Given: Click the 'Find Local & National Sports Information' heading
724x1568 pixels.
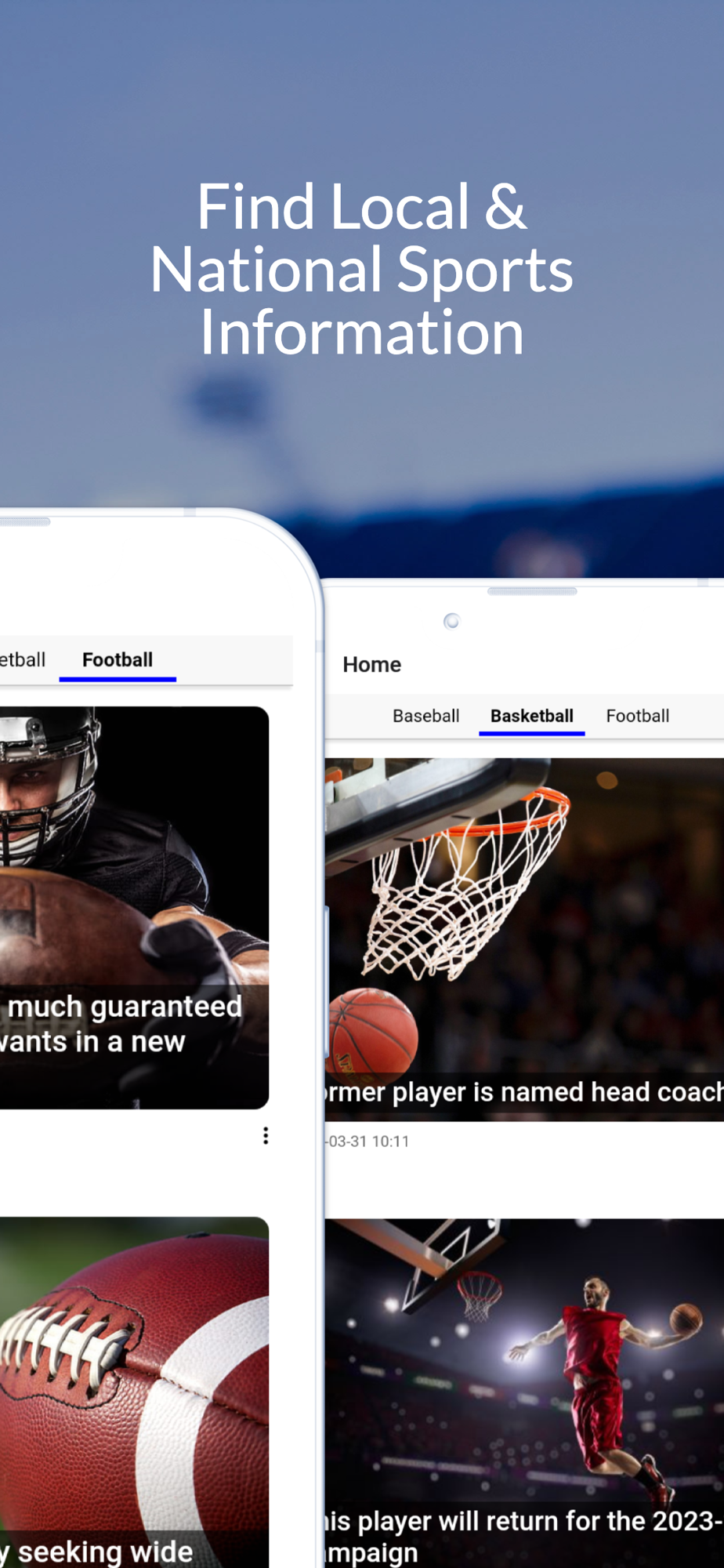Looking at the screenshot, I should coord(361,269).
